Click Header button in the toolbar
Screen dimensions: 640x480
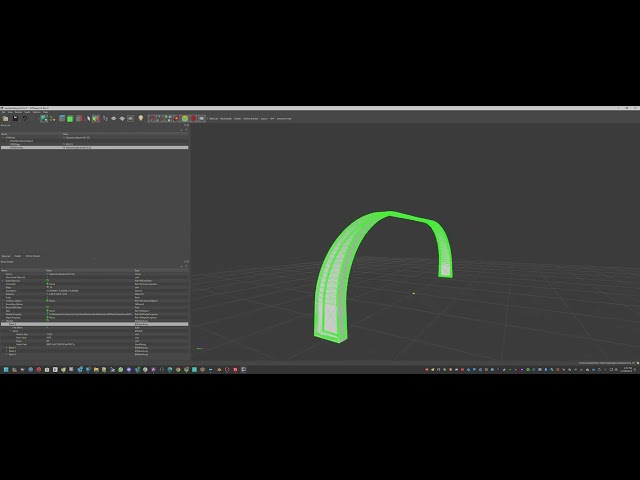(x=238, y=118)
